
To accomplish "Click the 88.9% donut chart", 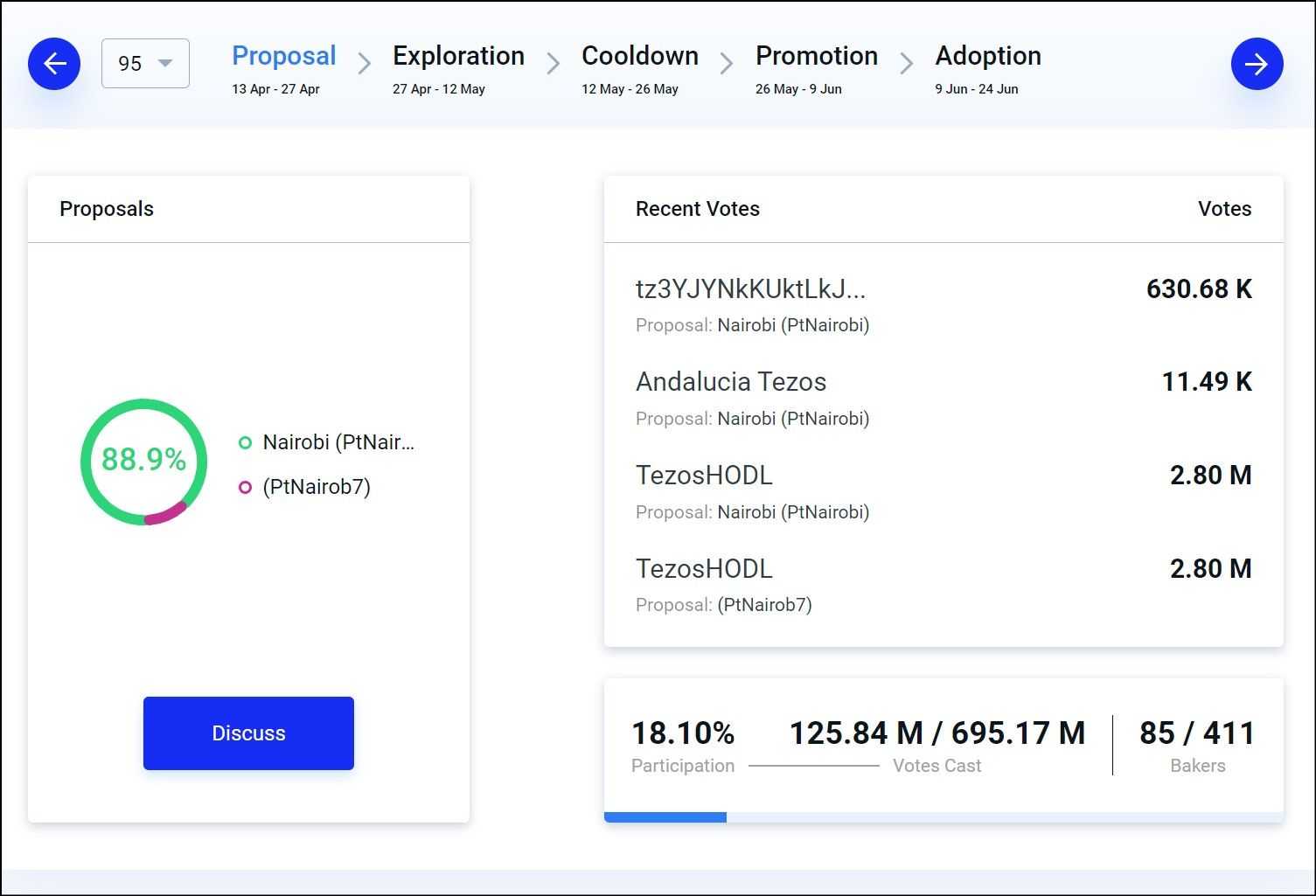I will pos(143,462).
